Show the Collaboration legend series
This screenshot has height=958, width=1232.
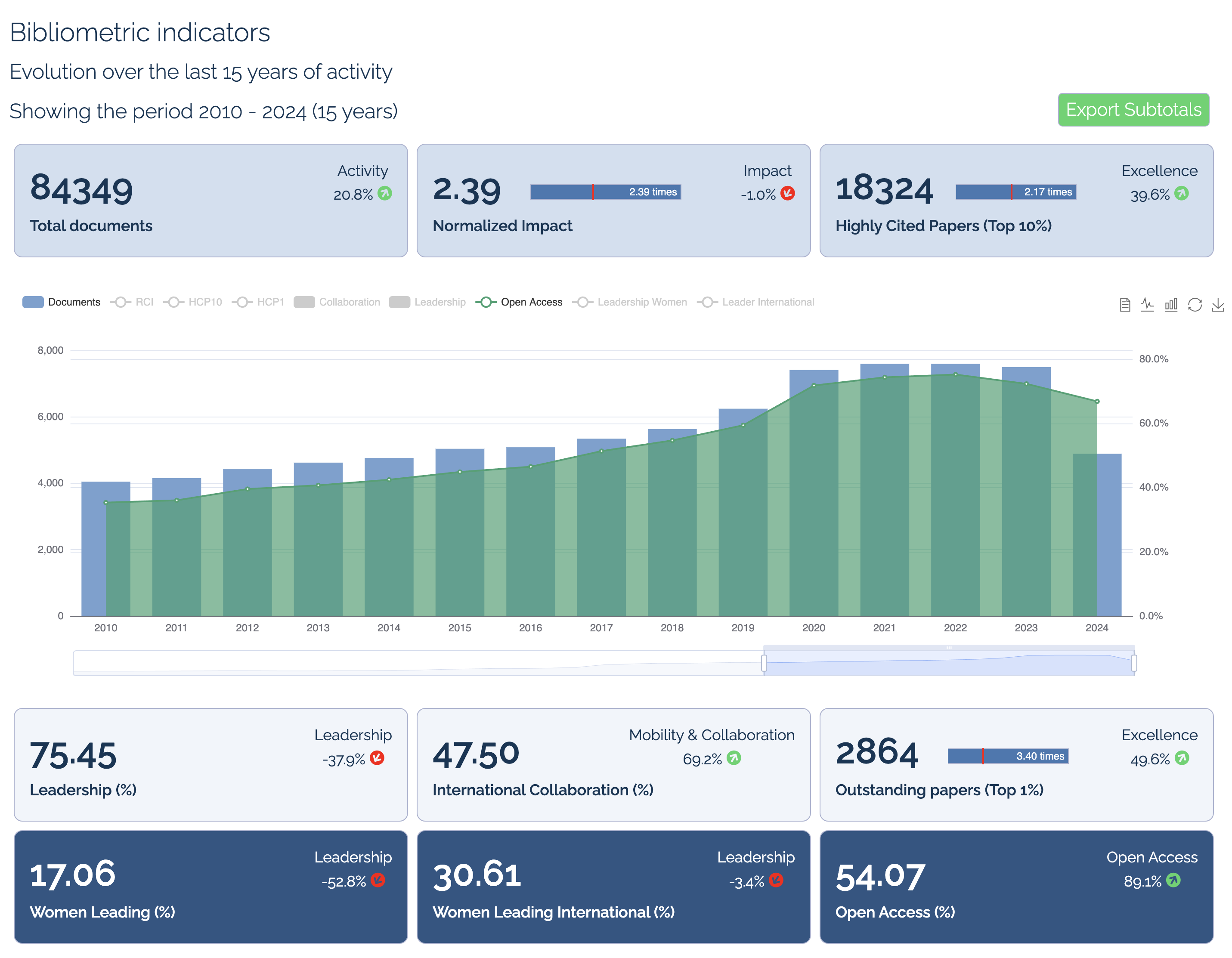(337, 302)
